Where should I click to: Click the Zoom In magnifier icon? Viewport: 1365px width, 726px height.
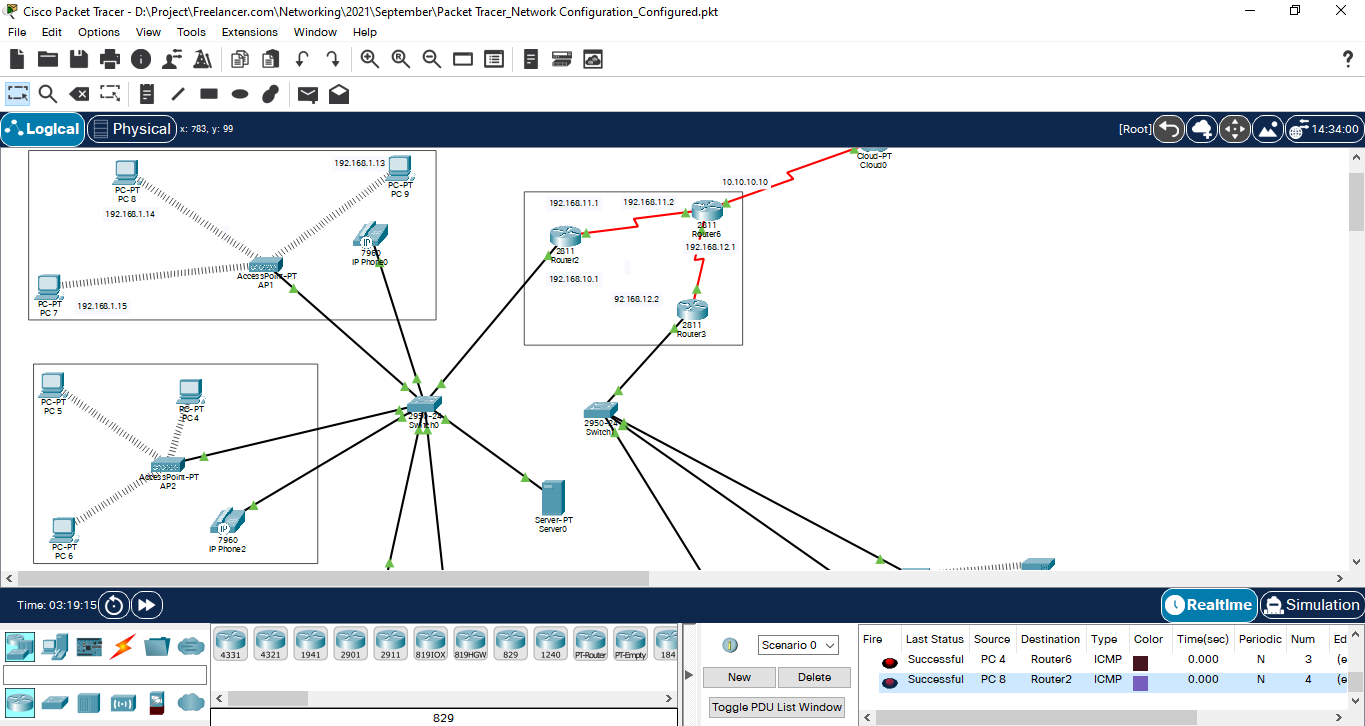point(370,59)
